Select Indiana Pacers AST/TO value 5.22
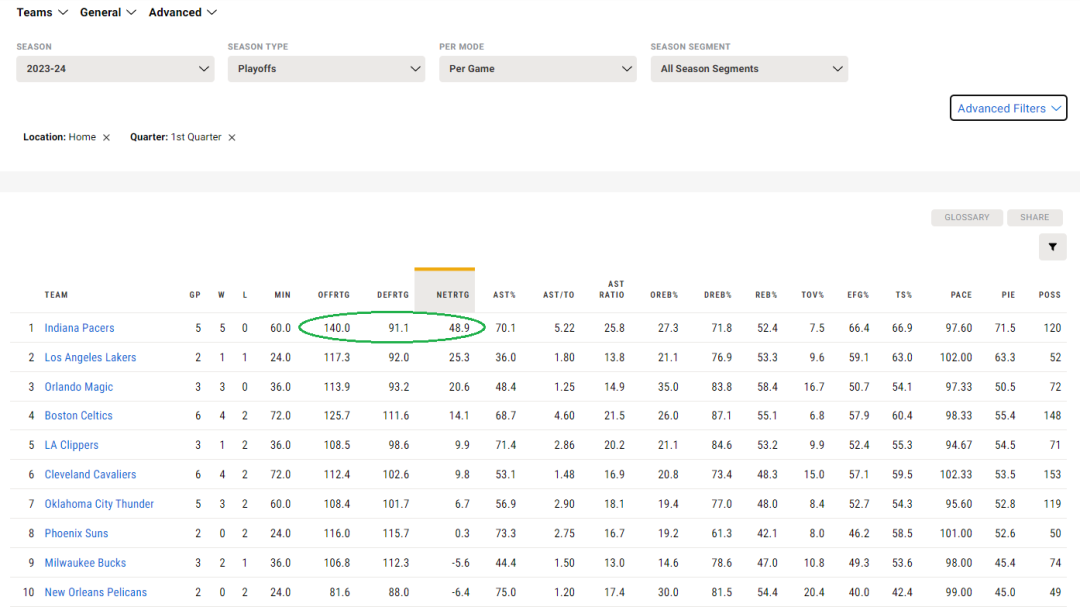1080x607 pixels. [564, 328]
